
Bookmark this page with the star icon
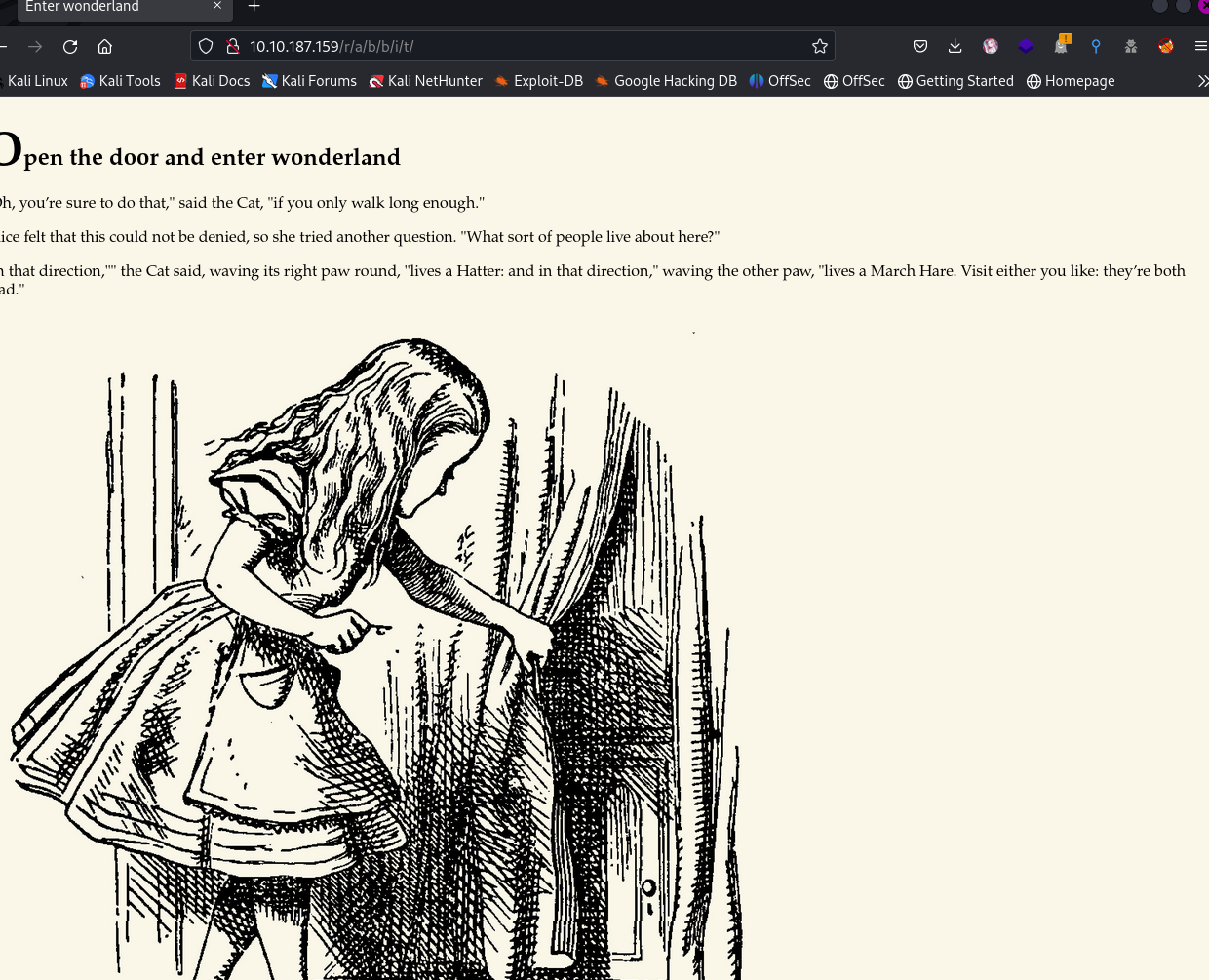[819, 46]
